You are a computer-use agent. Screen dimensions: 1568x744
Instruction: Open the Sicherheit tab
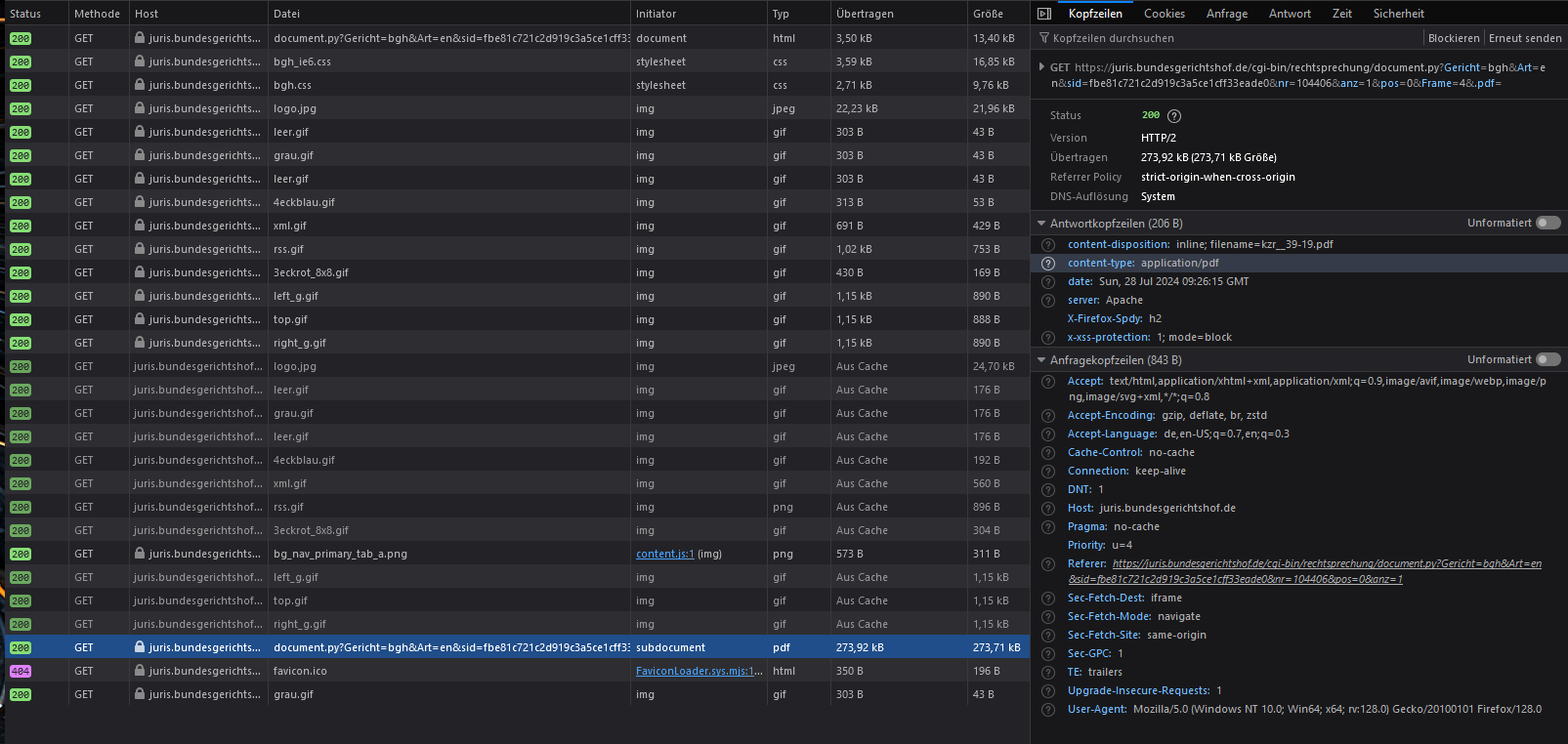(1398, 14)
